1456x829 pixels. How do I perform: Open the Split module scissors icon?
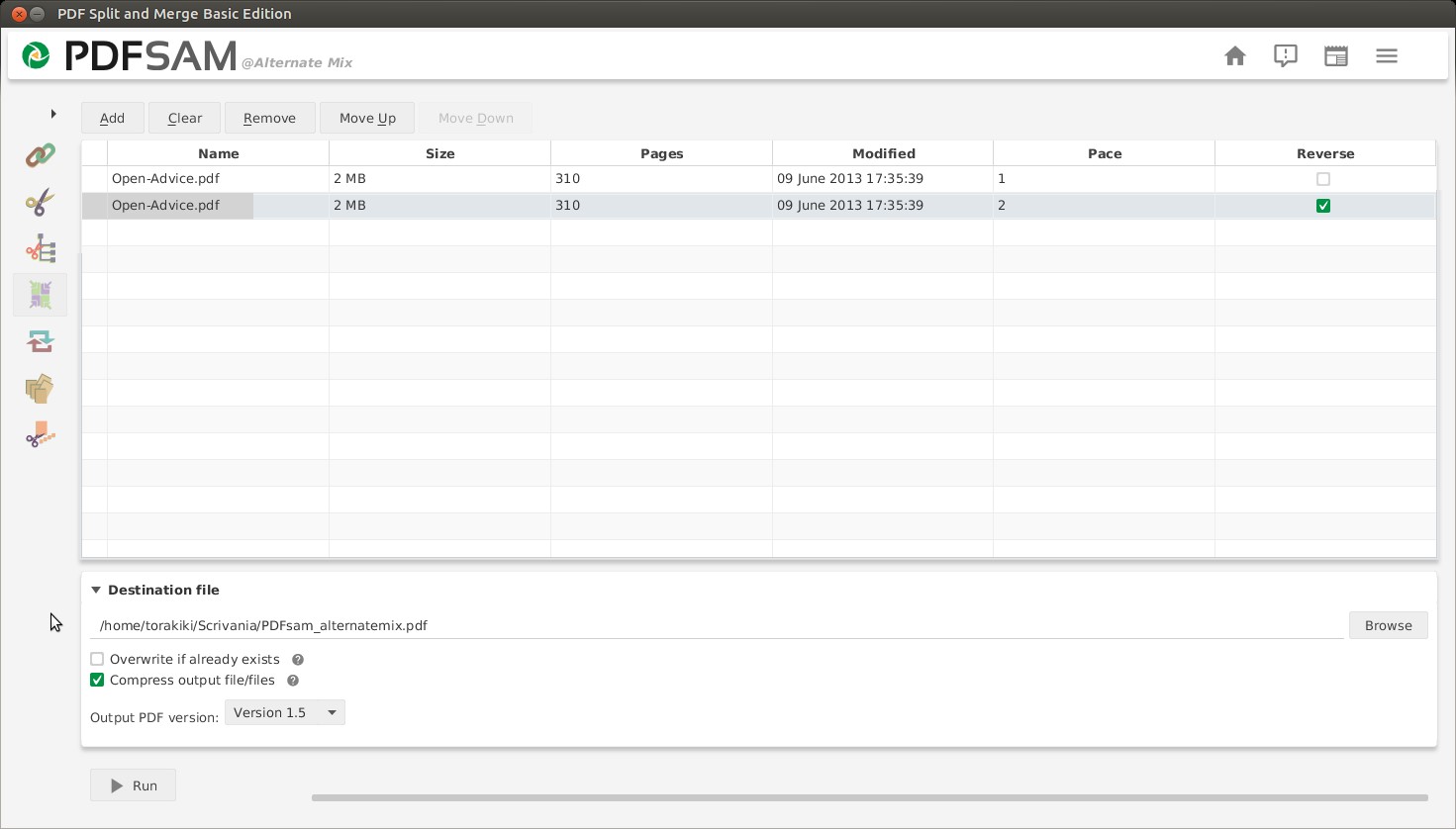(x=41, y=203)
